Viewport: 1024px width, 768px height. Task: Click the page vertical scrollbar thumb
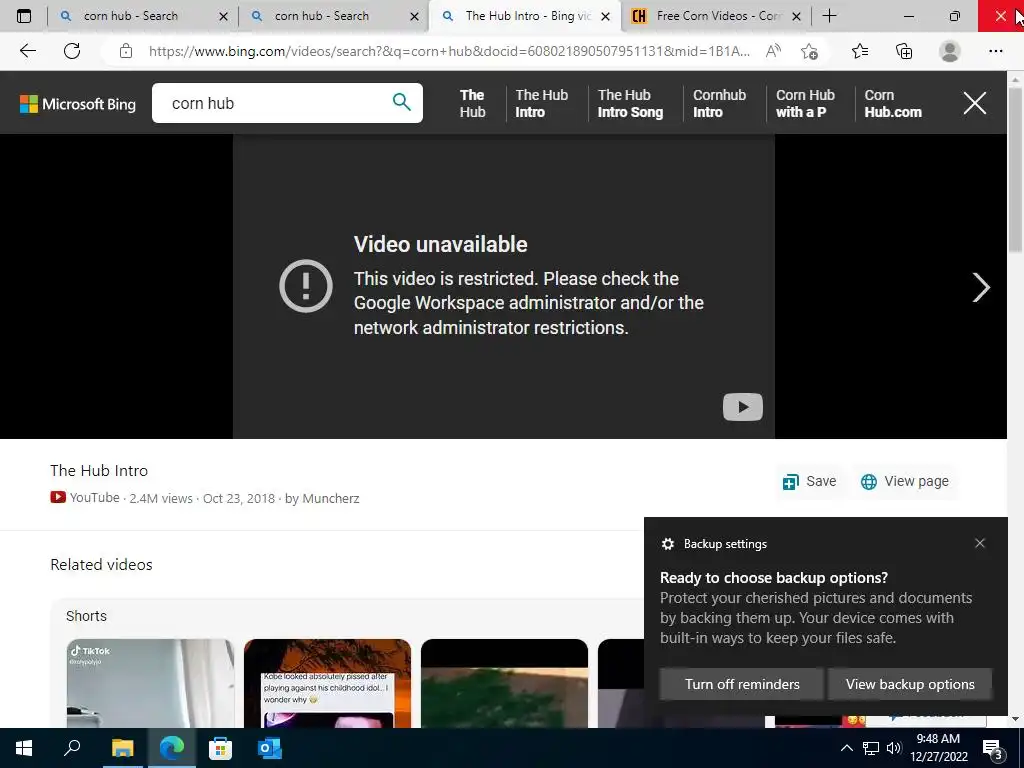(1015, 168)
